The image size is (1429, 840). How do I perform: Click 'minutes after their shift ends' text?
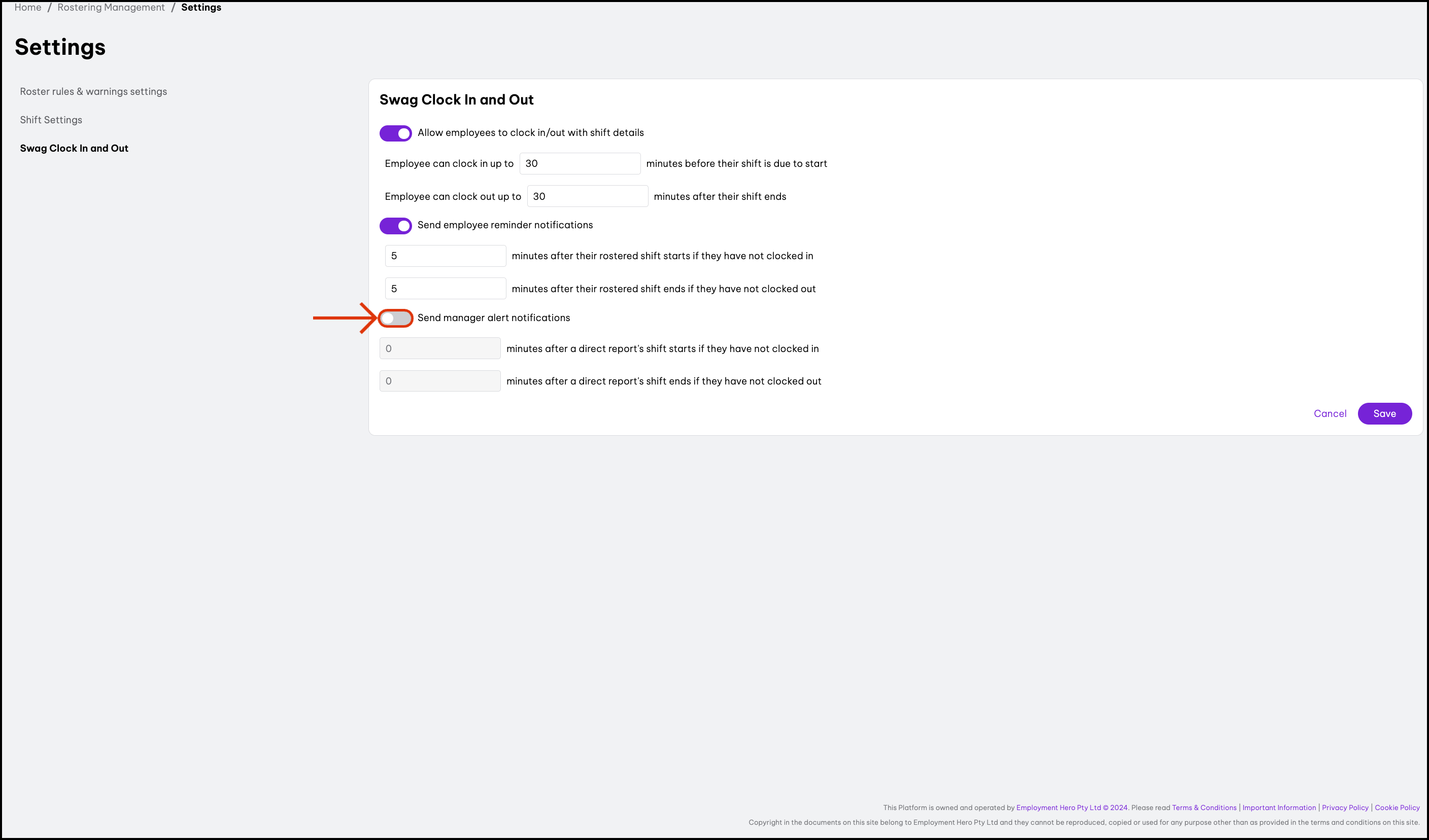(x=720, y=197)
